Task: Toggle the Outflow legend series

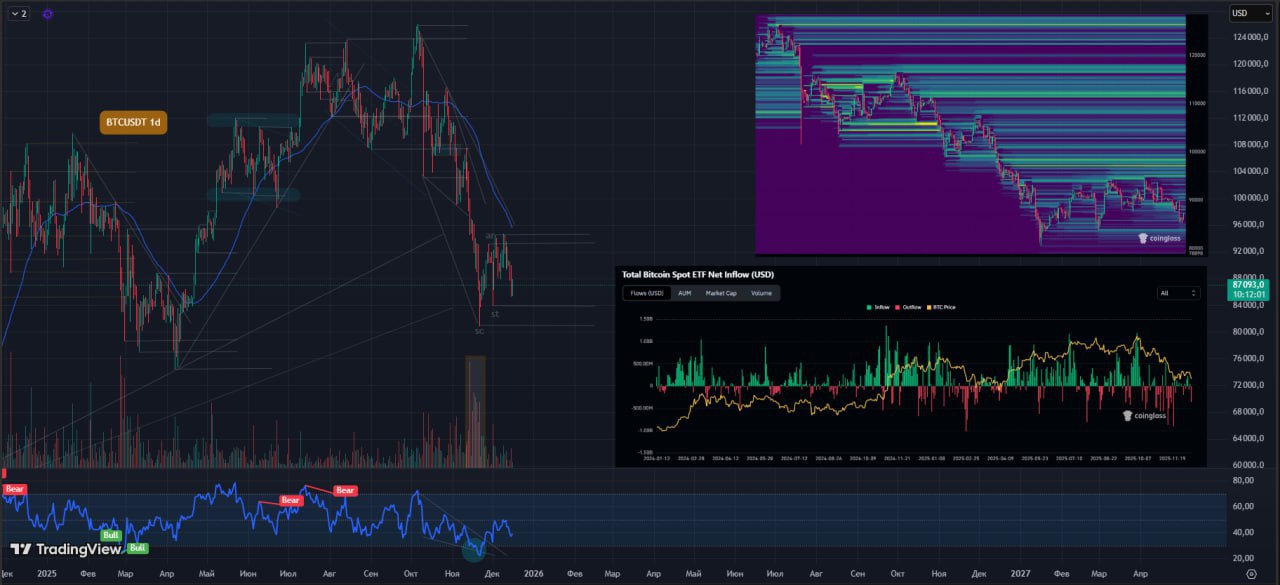Action: pyautogui.click(x=911, y=307)
